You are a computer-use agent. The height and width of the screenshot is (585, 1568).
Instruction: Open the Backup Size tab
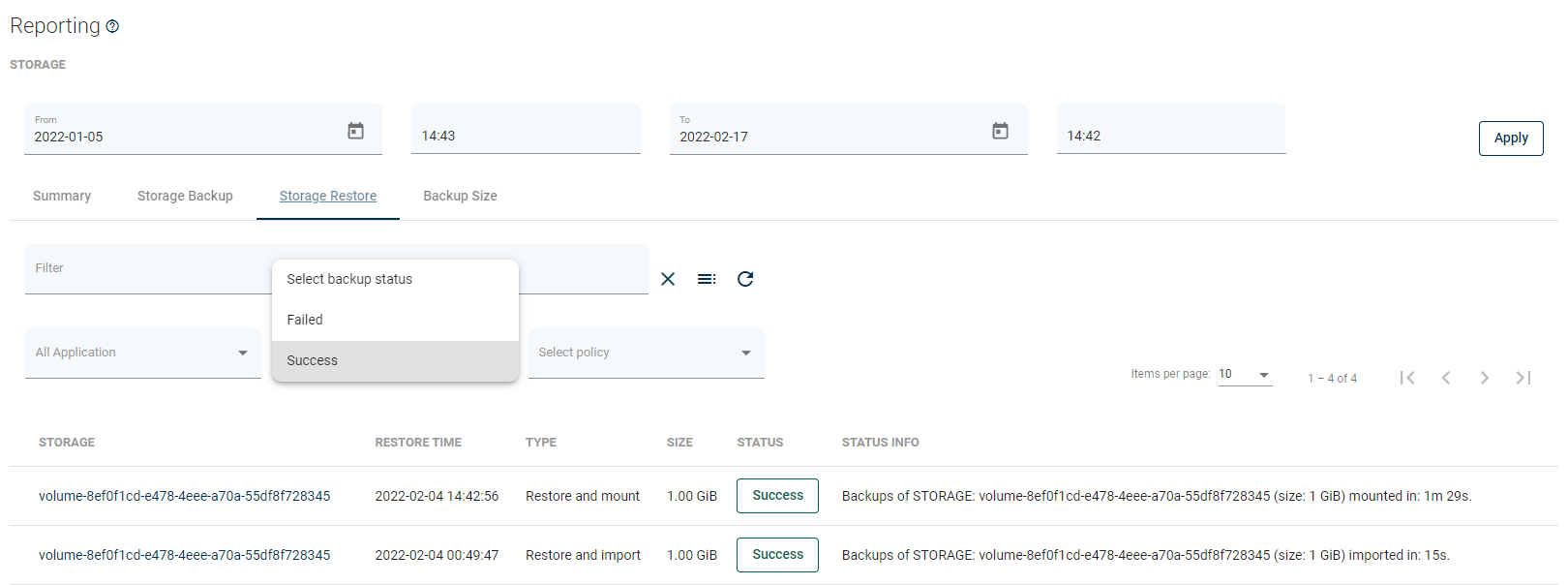tap(460, 196)
